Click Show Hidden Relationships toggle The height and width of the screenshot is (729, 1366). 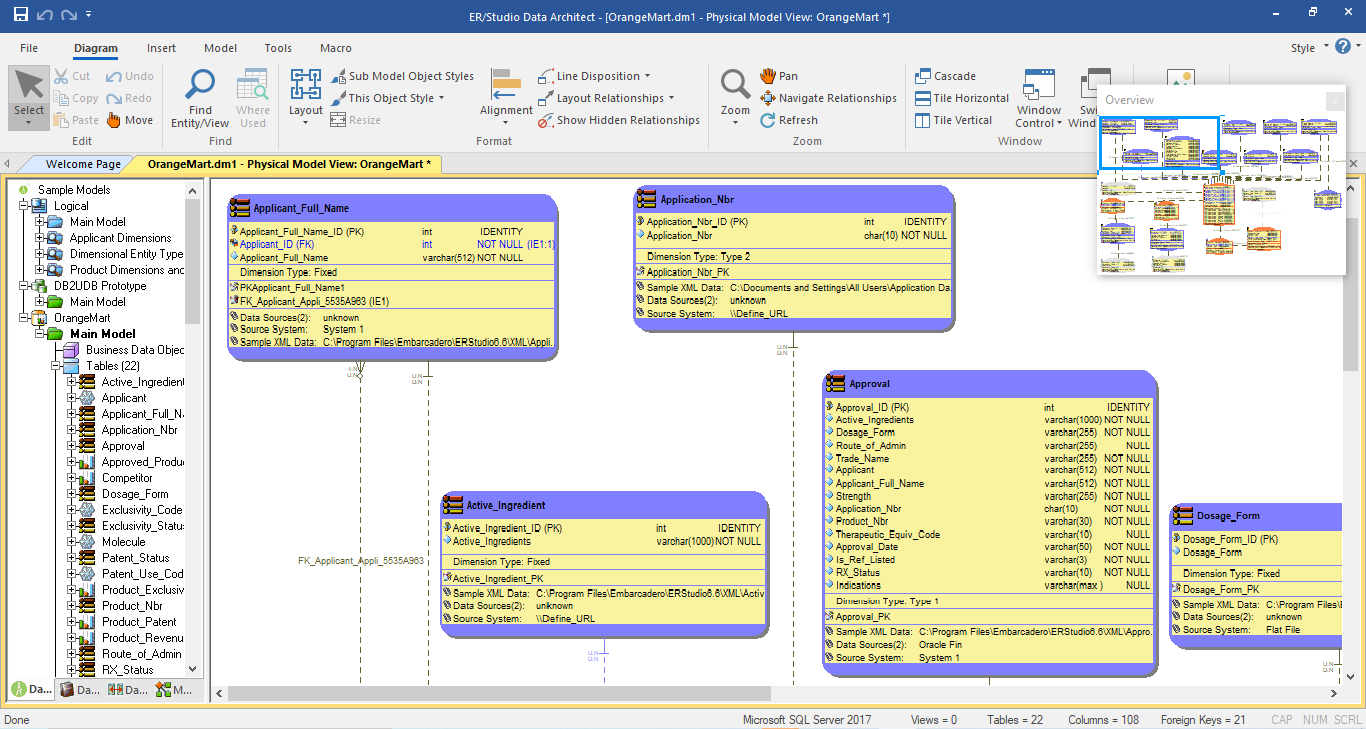click(x=619, y=120)
